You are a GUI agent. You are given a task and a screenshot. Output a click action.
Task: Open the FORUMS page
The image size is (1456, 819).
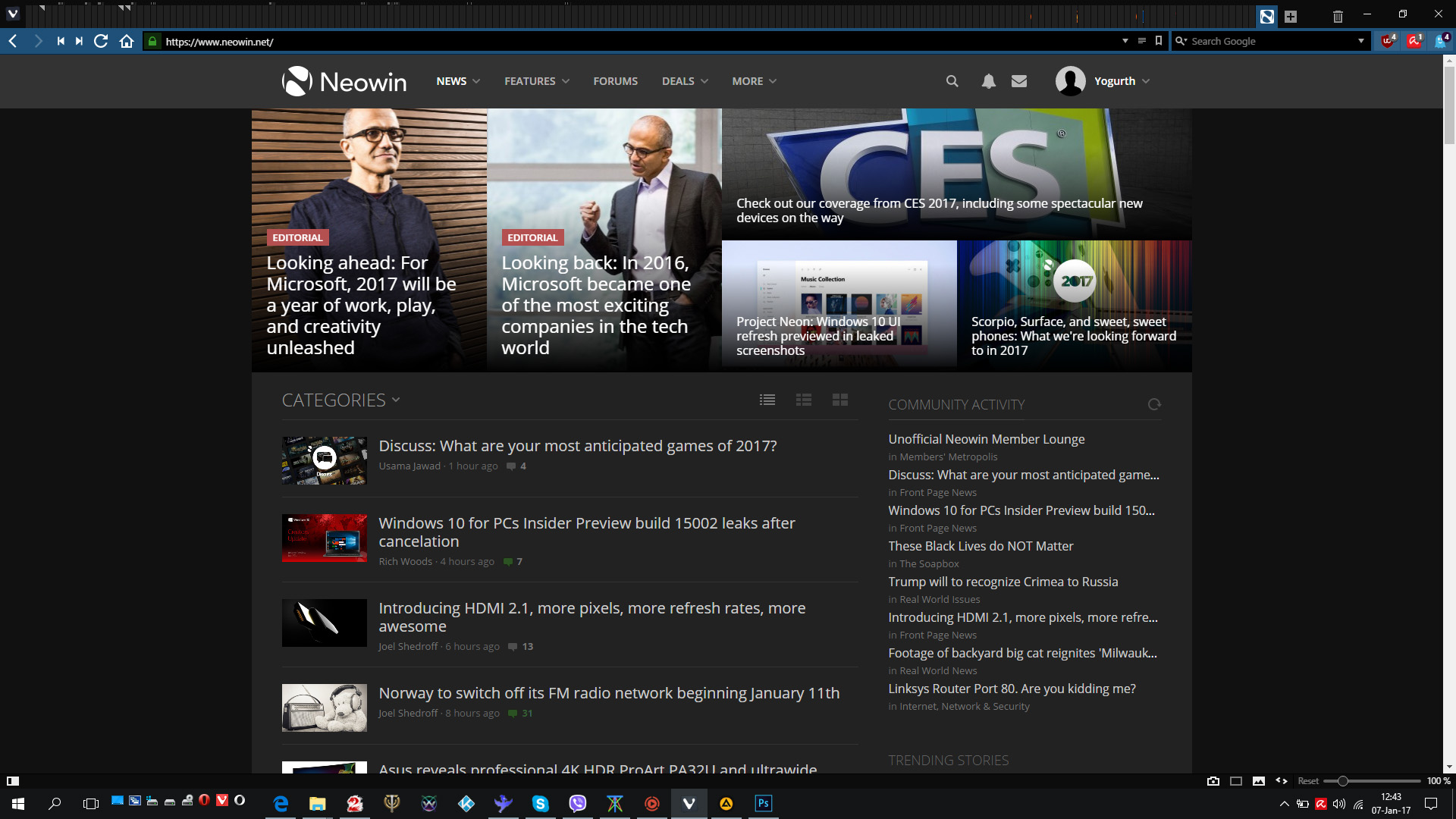[615, 81]
